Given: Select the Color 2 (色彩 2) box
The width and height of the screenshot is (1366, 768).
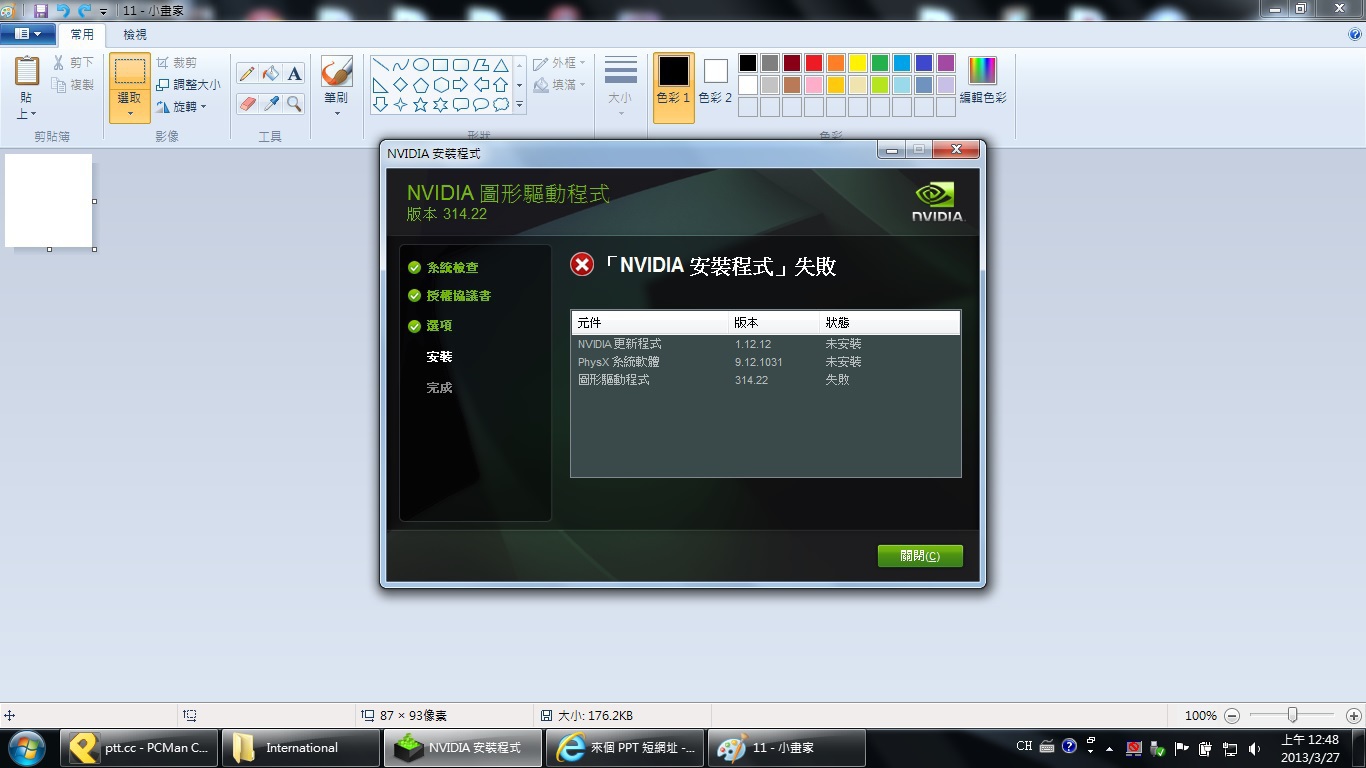Looking at the screenshot, I should point(715,80).
